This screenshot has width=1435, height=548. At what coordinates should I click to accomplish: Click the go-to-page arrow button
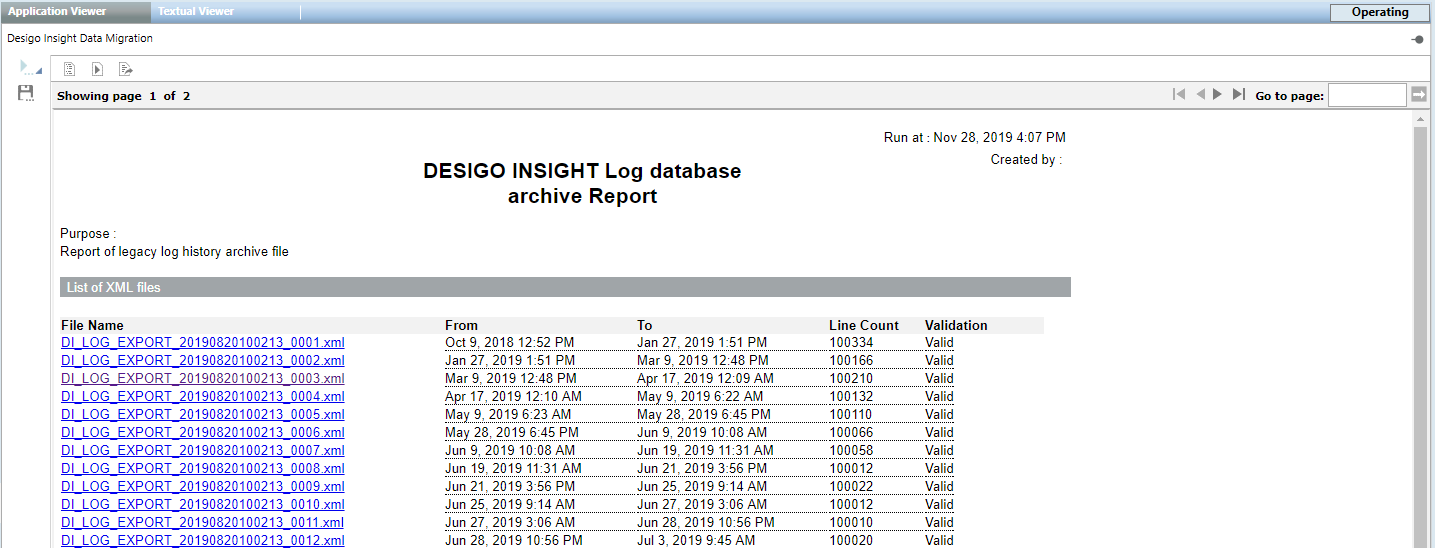(x=1419, y=95)
